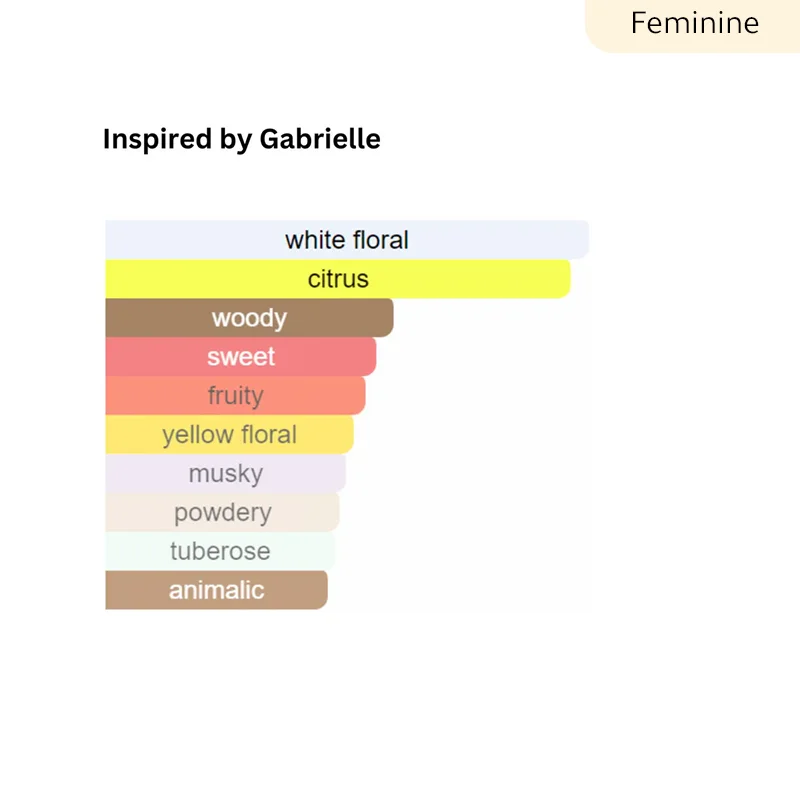This screenshot has height=800, width=800.
Task: Click the 'Inspired by Gabrielle' heading
Action: click(241, 139)
